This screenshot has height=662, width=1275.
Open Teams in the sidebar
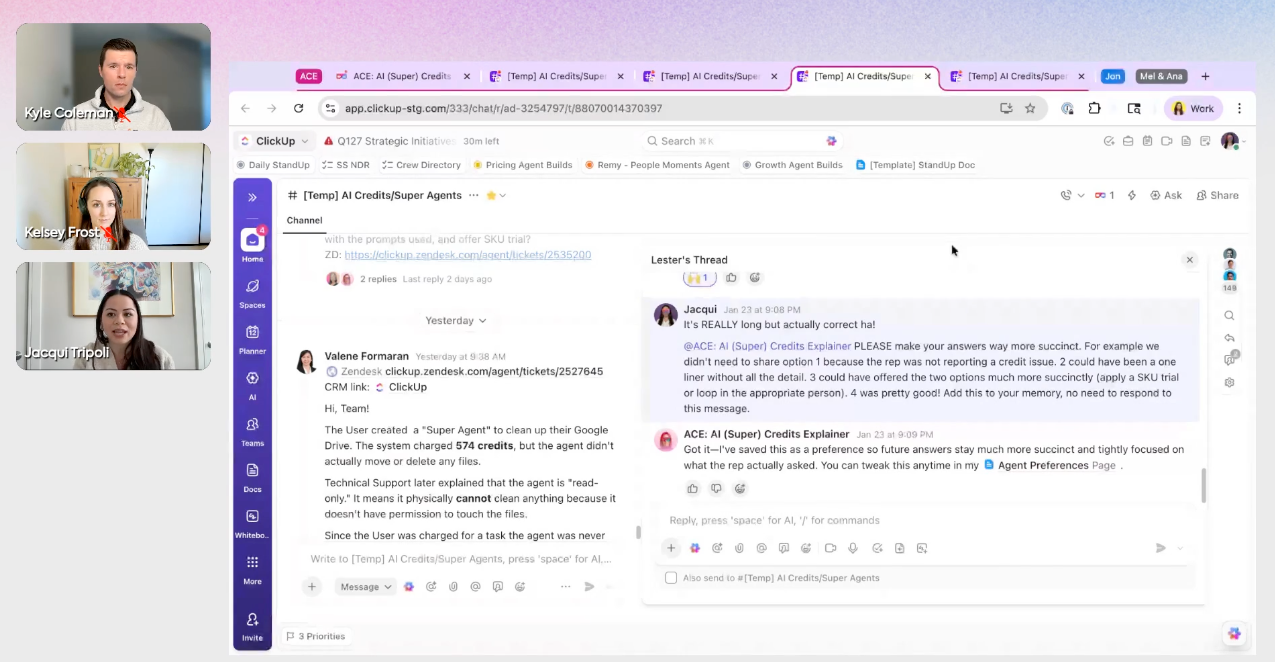(252, 430)
